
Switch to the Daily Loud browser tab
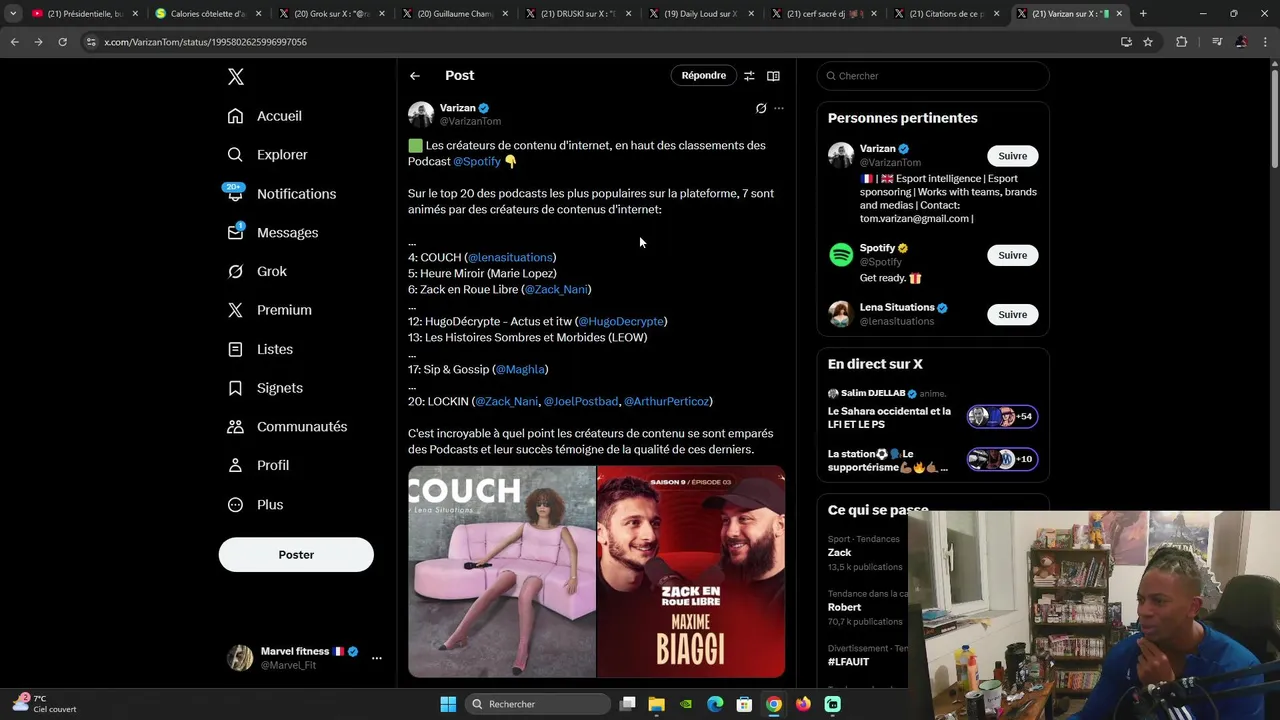(700, 14)
